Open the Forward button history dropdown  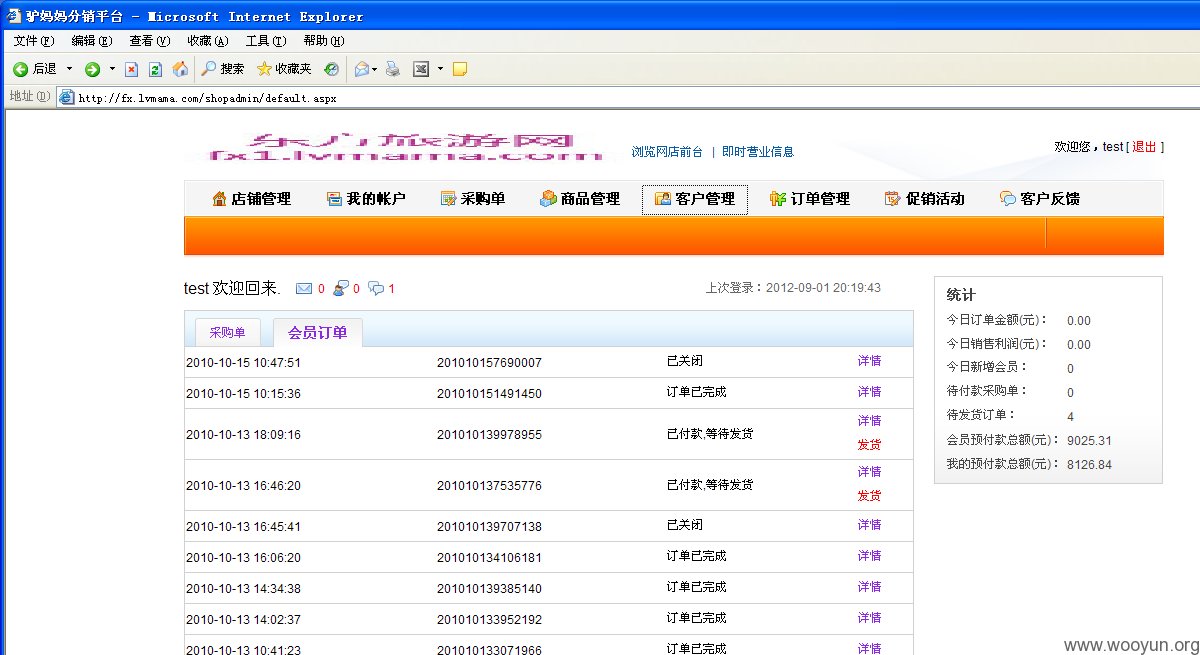point(112,69)
